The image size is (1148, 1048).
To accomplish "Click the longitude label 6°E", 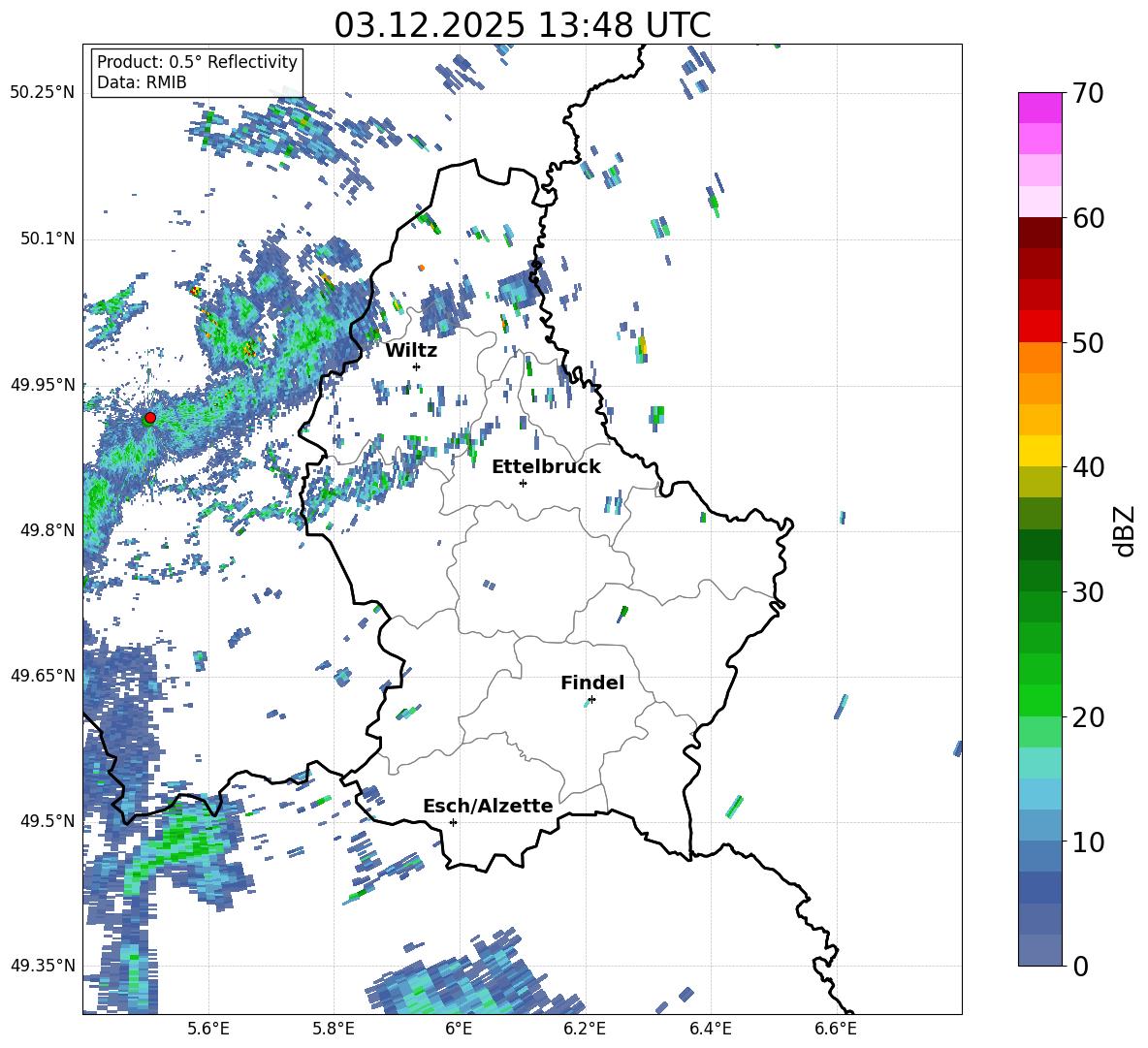I will (x=459, y=1029).
